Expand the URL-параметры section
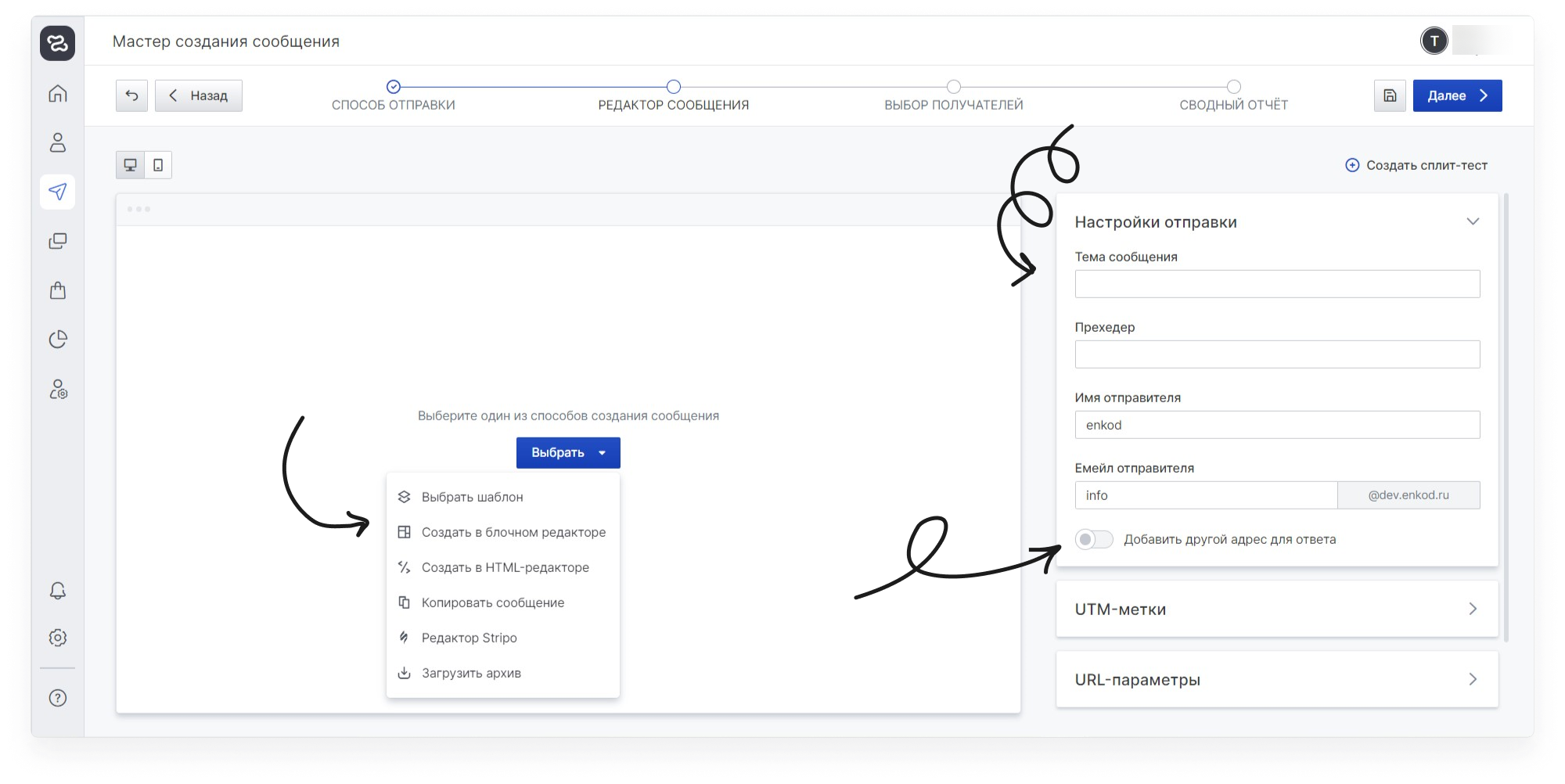 [x=1277, y=680]
